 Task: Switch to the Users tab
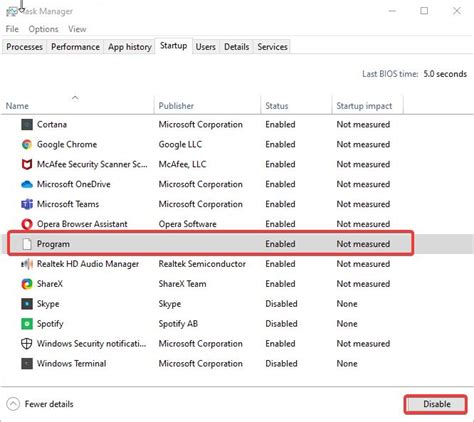point(205,47)
